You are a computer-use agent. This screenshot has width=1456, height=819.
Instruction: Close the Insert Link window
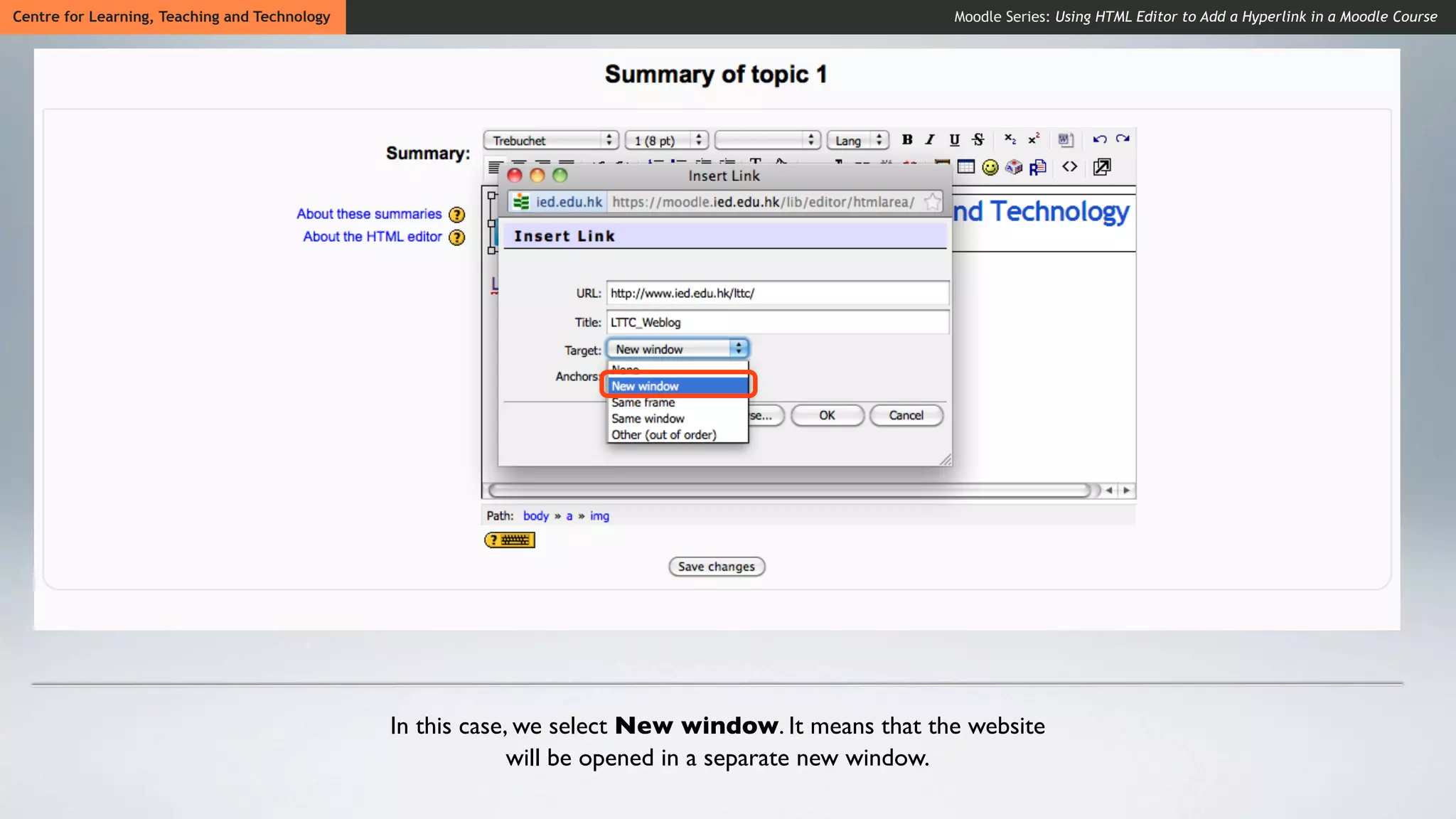pyautogui.click(x=515, y=176)
